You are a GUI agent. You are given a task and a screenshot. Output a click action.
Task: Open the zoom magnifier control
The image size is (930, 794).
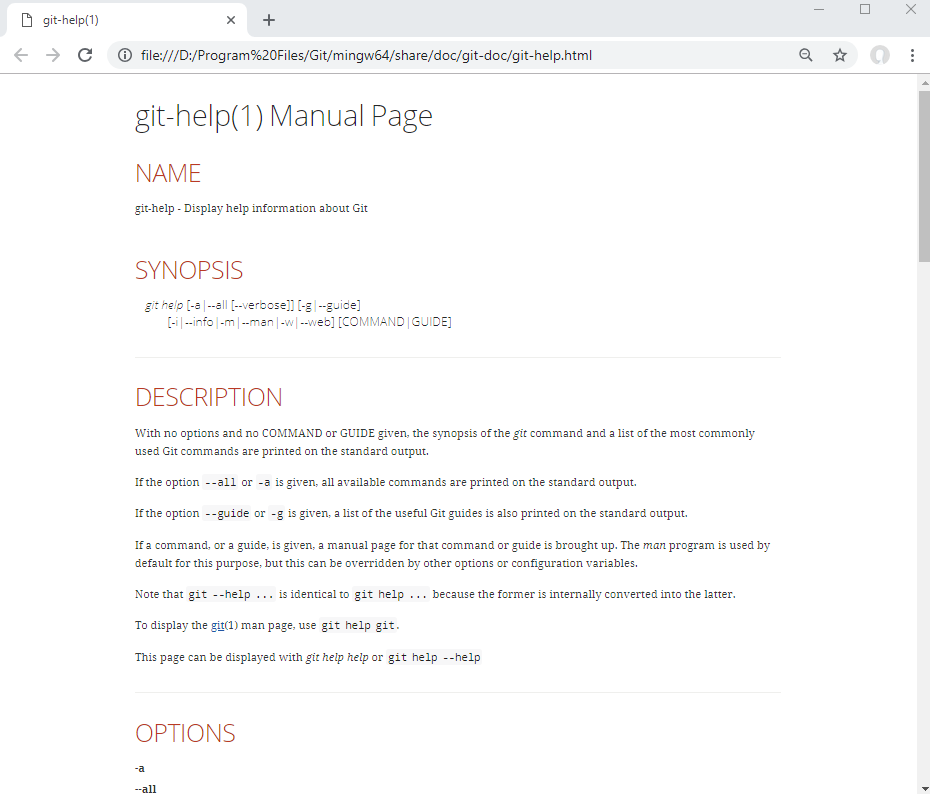tap(806, 55)
